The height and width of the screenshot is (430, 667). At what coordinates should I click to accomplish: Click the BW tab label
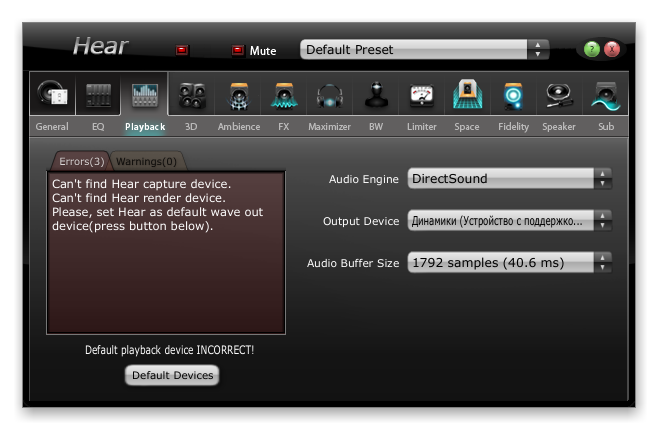coord(376,127)
